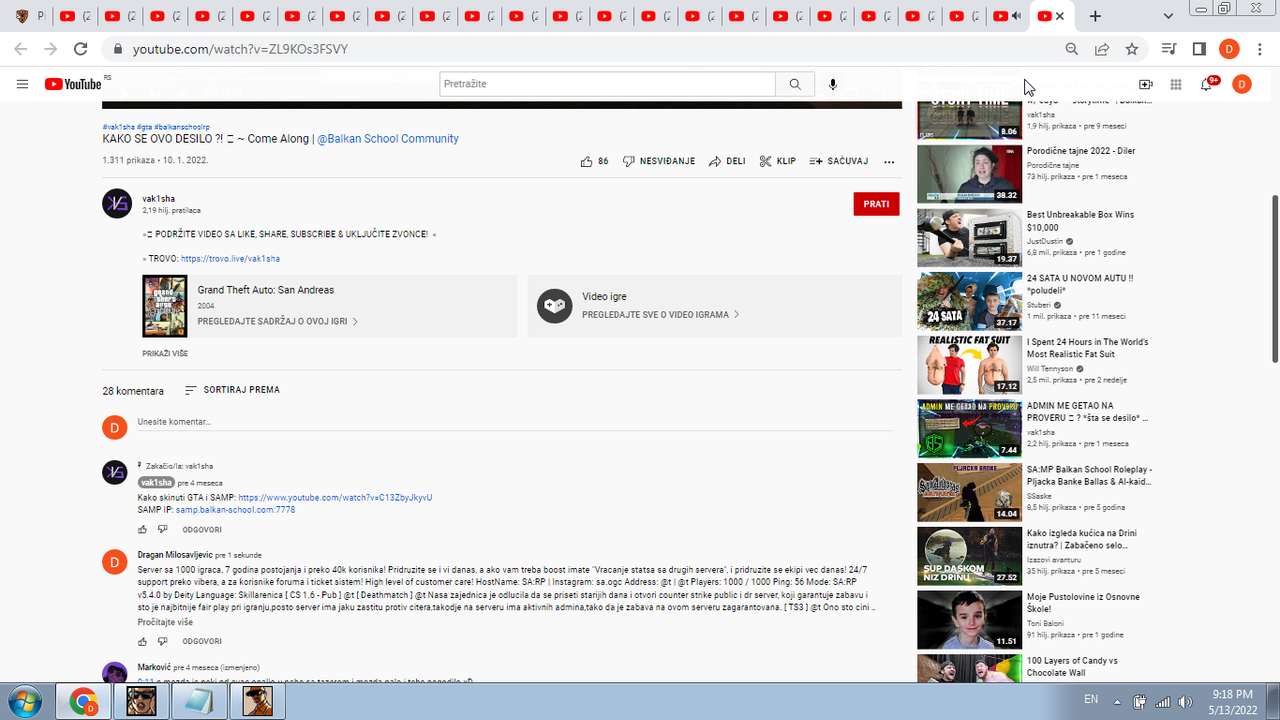Open PREGLEDAJTE SVE O VIDEO IGRAMA
The image size is (1280, 720).
pyautogui.click(x=661, y=315)
